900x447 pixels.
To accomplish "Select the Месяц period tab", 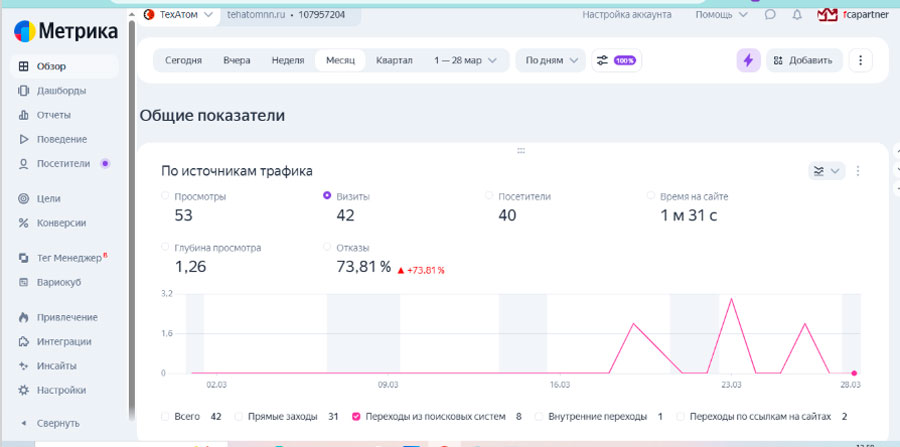I will (340, 60).
